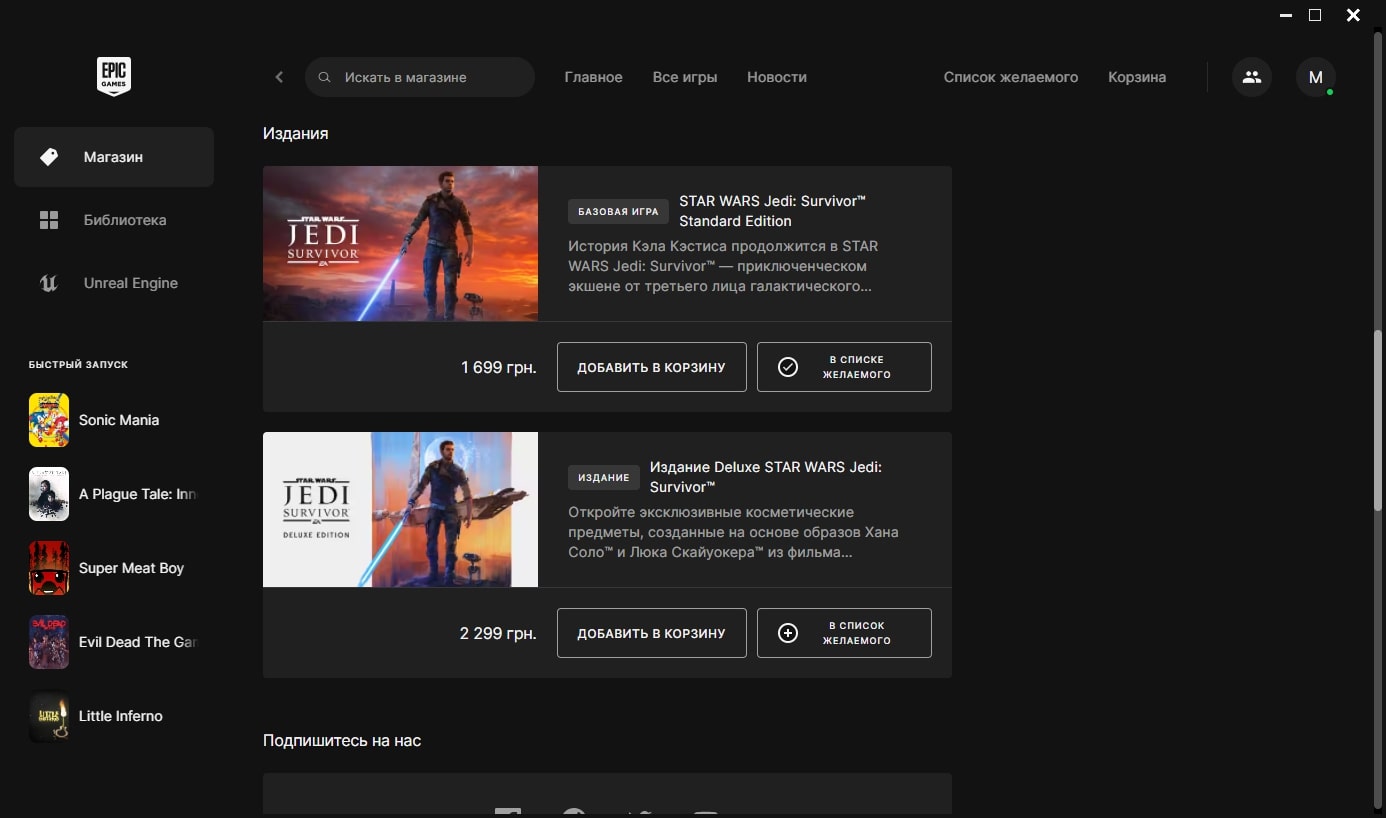Go back with the arrow button

[279, 77]
